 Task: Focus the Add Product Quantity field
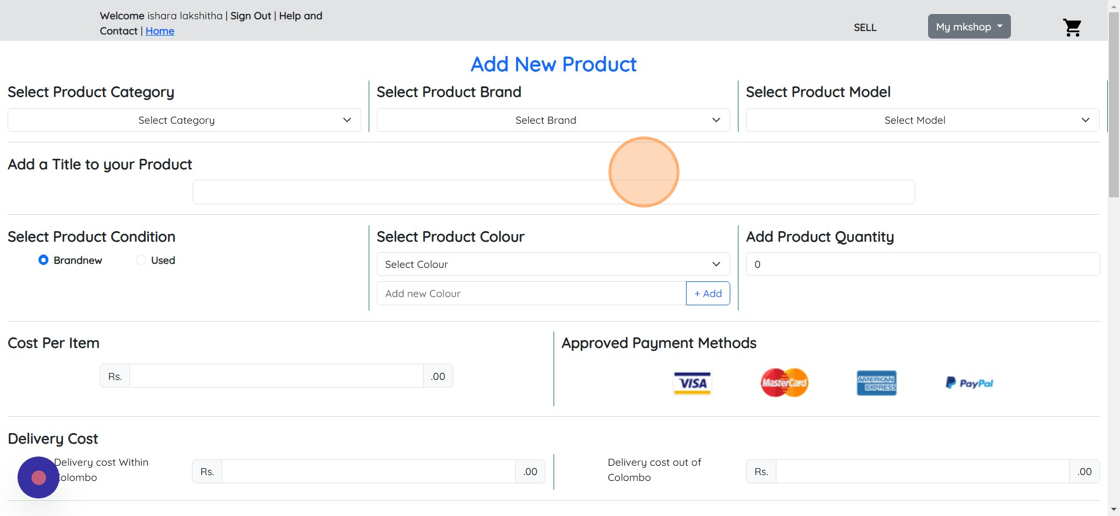[x=922, y=264]
